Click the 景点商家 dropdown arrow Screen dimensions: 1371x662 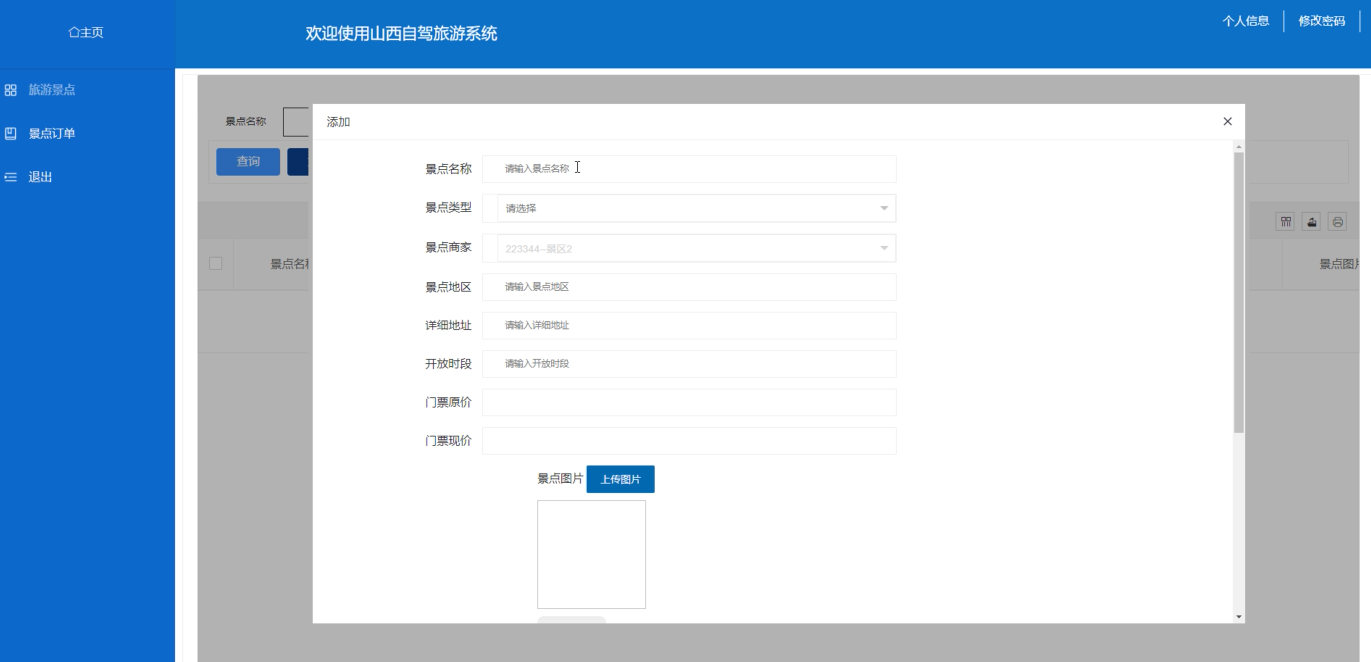(884, 248)
